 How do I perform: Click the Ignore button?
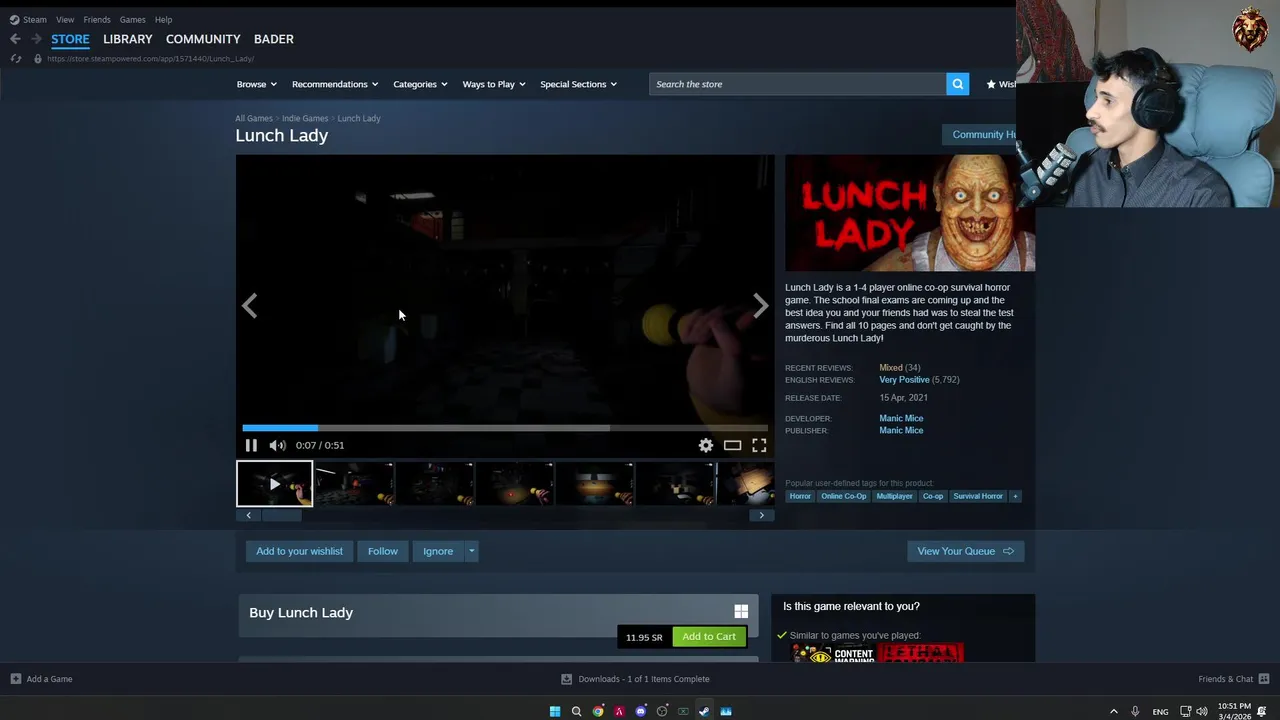[438, 551]
